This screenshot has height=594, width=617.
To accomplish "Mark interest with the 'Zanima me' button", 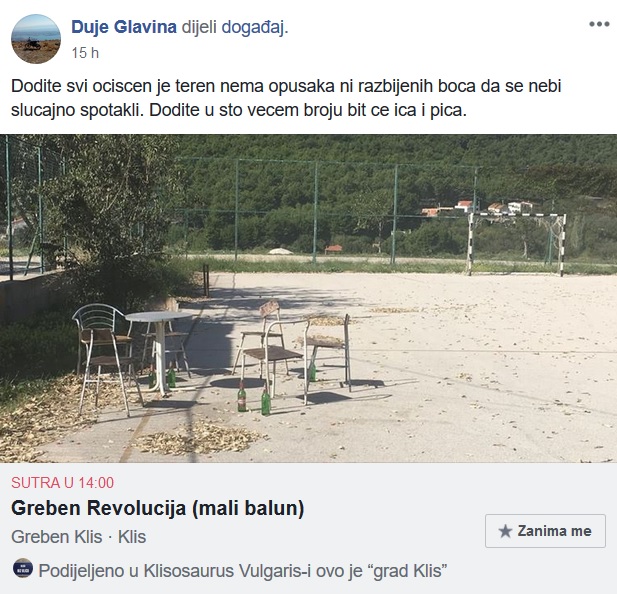I will [x=545, y=531].
